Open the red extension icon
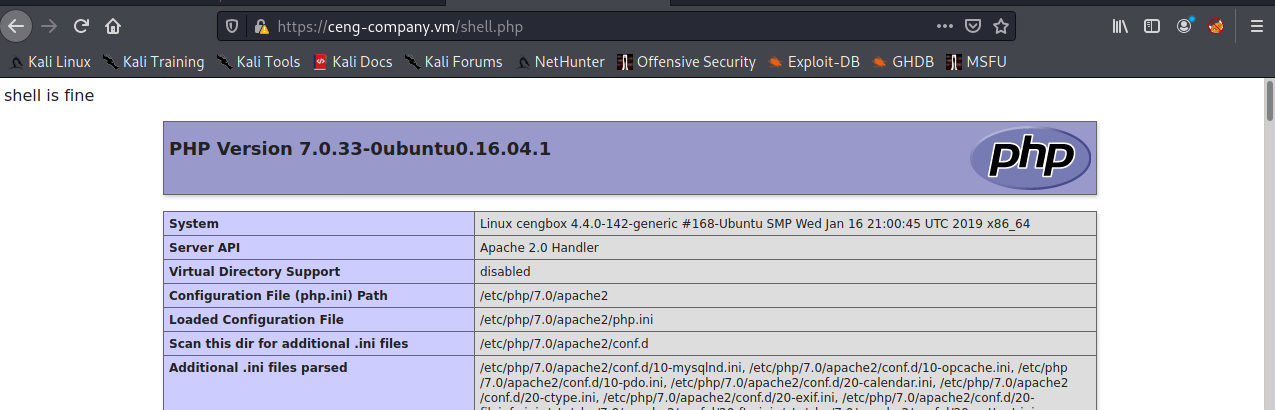1275x410 pixels. pyautogui.click(x=1216, y=26)
